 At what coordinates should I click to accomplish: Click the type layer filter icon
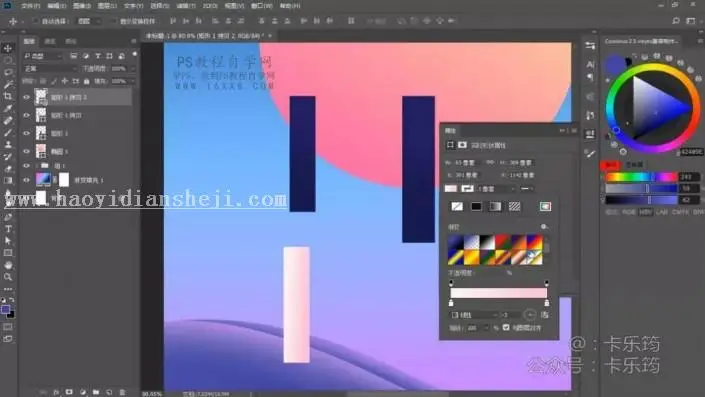(97, 56)
